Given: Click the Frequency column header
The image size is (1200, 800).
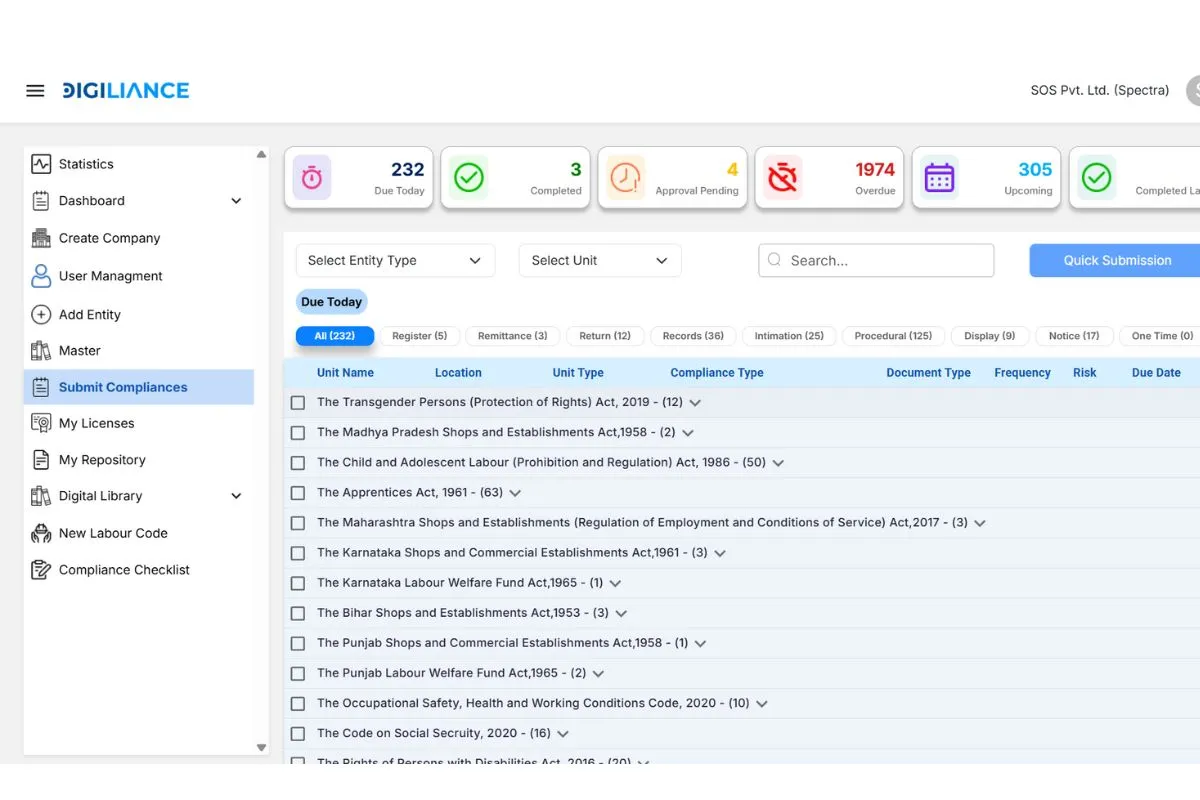Looking at the screenshot, I should [x=1022, y=373].
